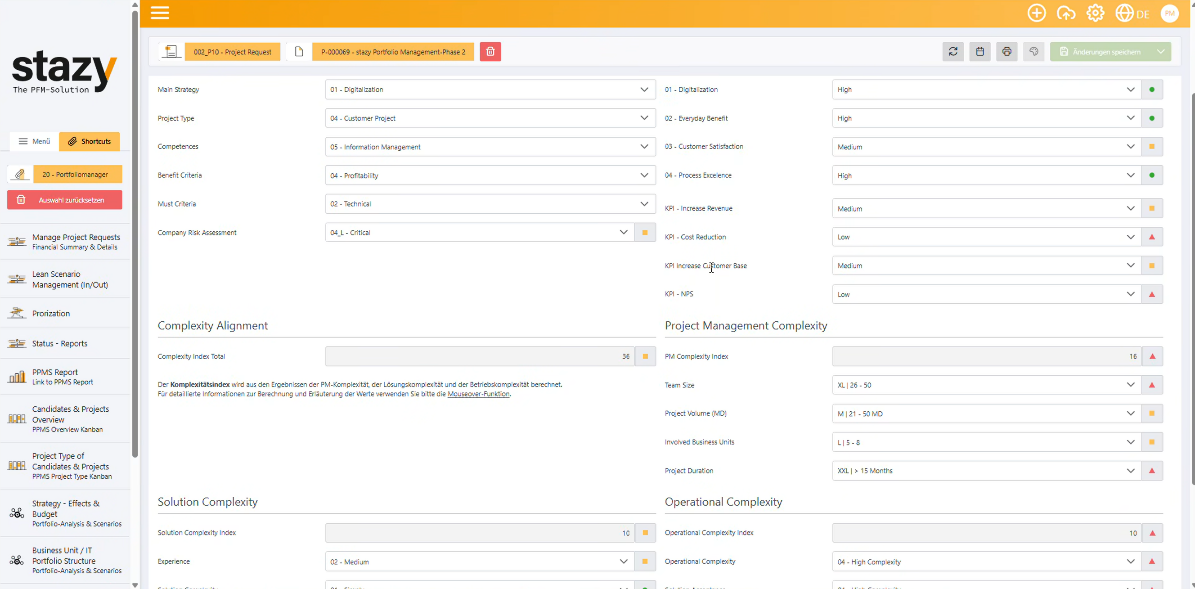Open the 03 - Customer Satisfaction dropdown
Screen dimensions: 1195x589
point(986,147)
